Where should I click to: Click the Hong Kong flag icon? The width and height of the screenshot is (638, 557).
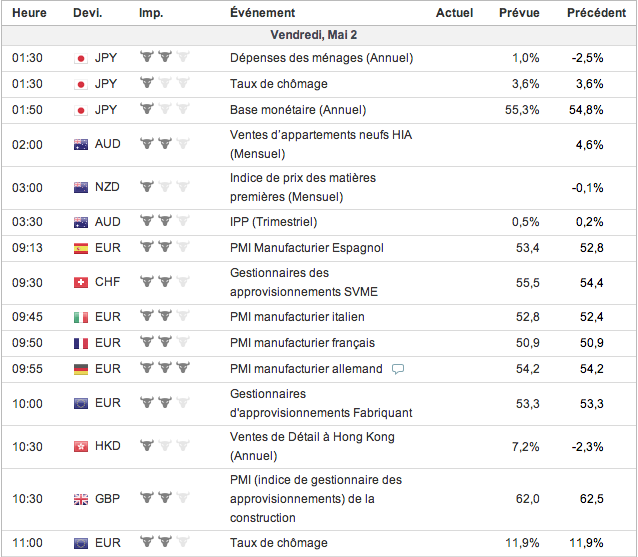(x=81, y=446)
